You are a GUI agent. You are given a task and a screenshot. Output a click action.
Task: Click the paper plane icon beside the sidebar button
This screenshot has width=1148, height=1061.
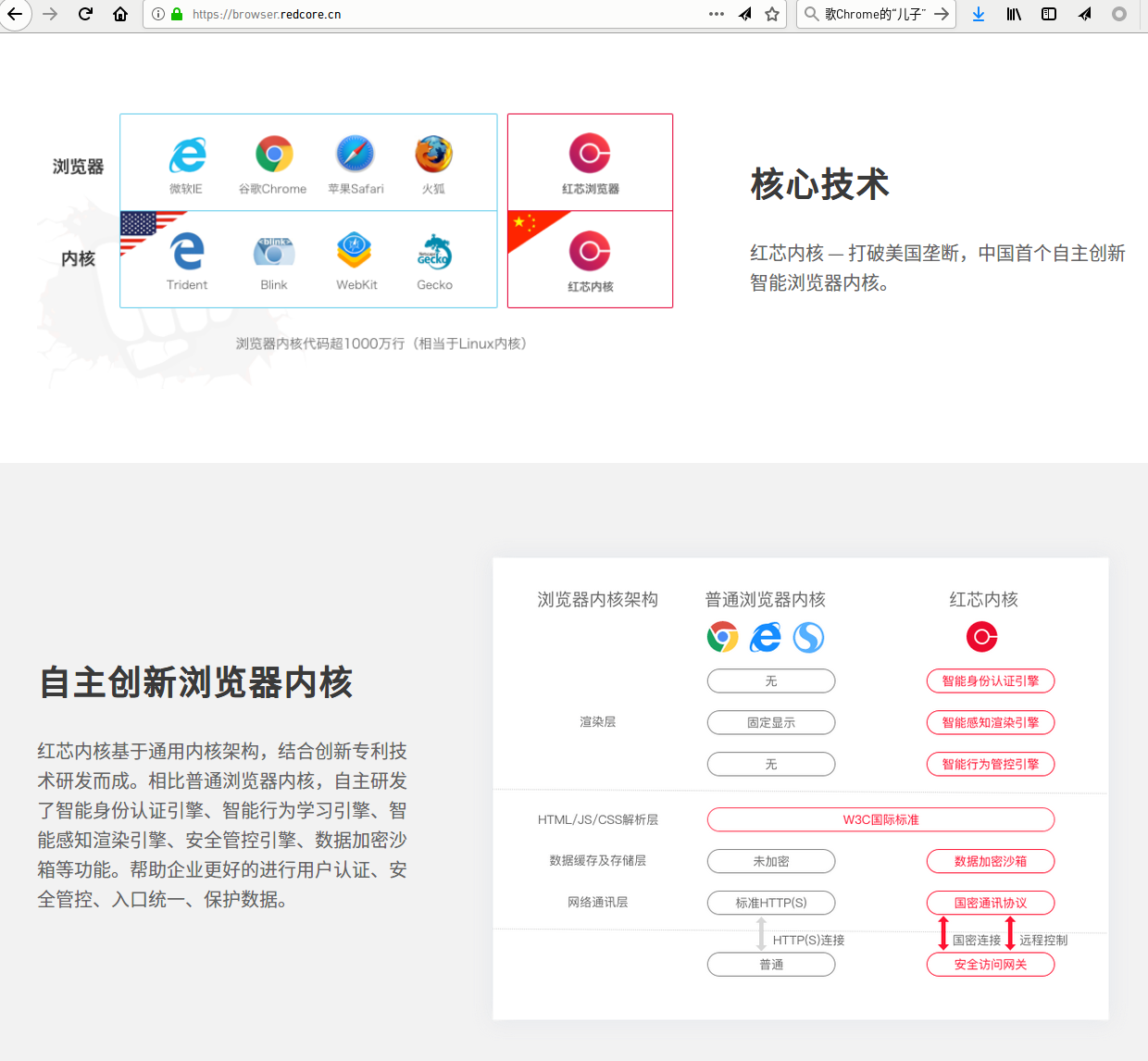tap(1084, 14)
